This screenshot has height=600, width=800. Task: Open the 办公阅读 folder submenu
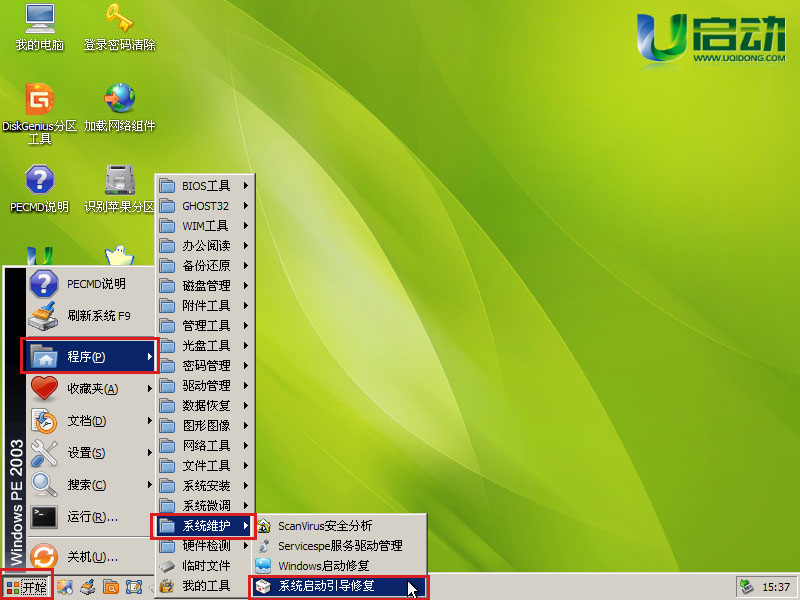pyautogui.click(x=205, y=246)
